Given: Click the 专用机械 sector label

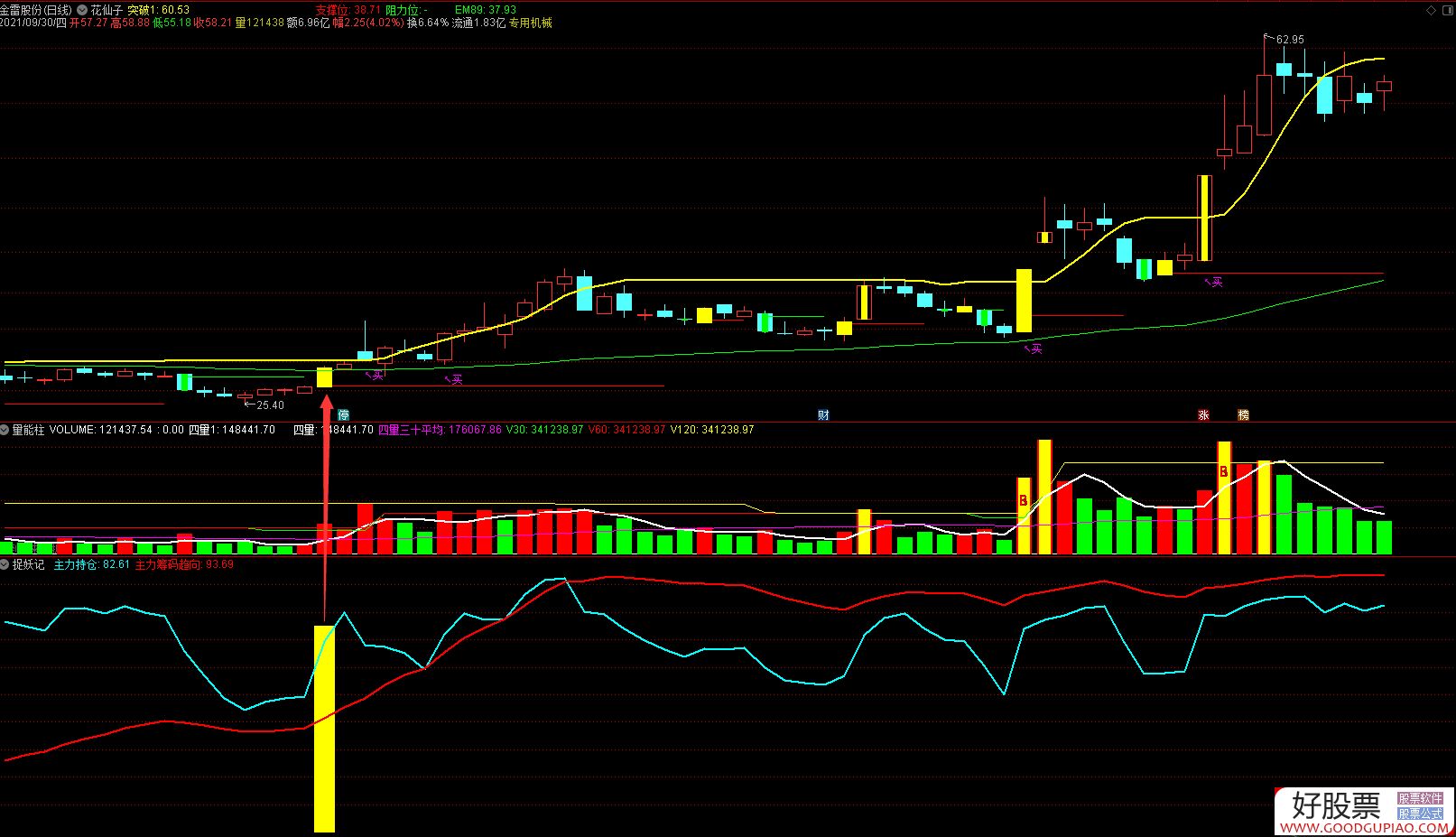Looking at the screenshot, I should click(530, 23).
